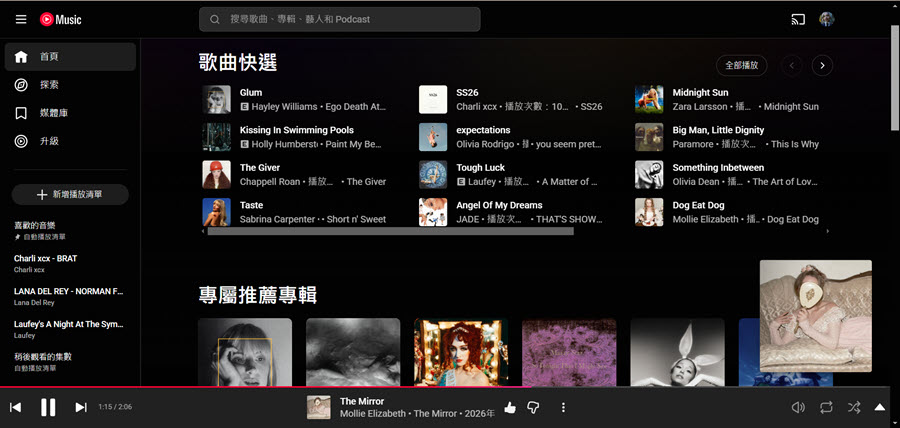This screenshot has width=900, height=428.
Task: Open 稍後觀看的集數 playlist
Action: pyautogui.click(x=70, y=361)
